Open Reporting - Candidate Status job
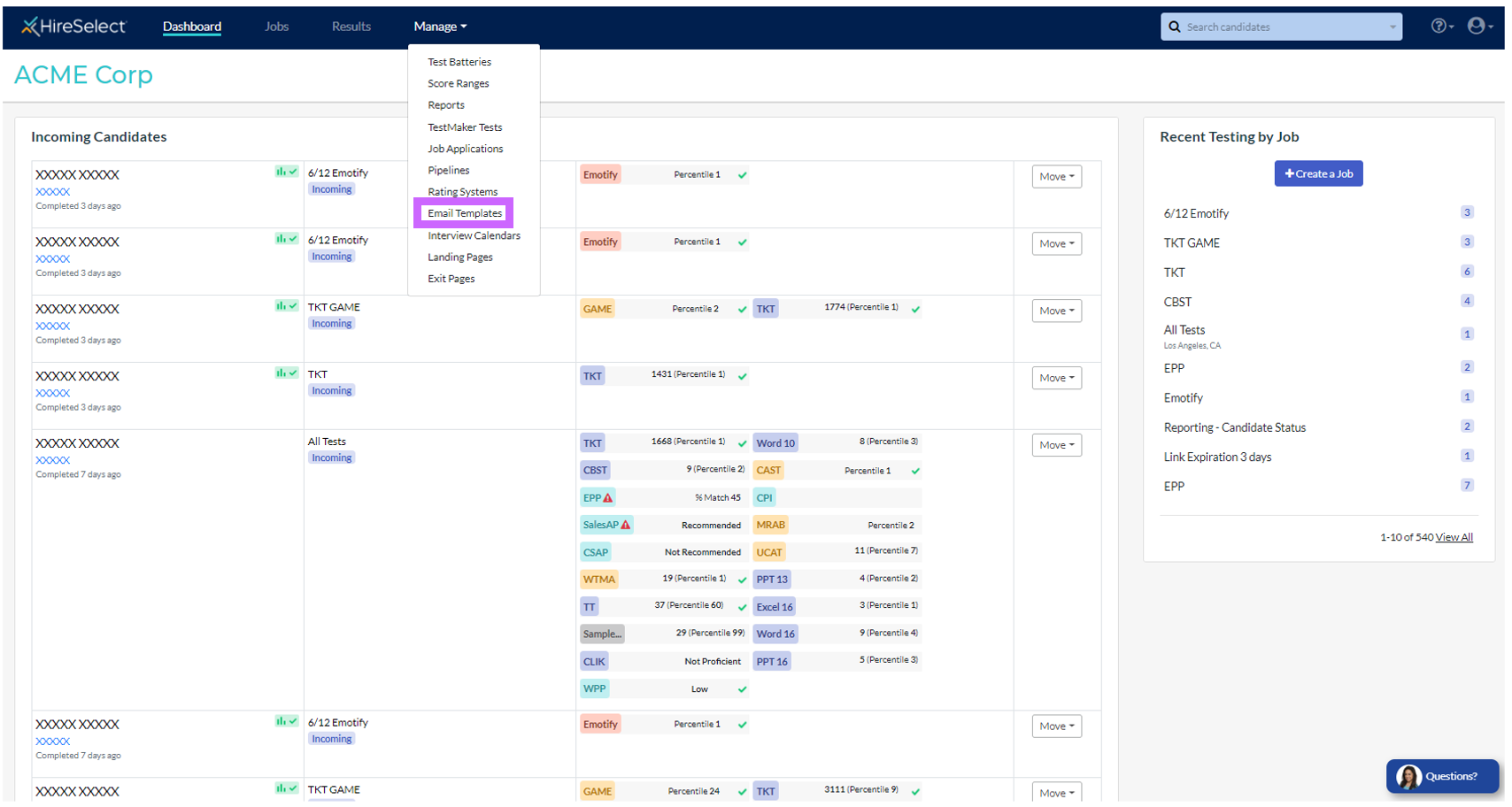This screenshot has width=1512, height=807. pos(1235,427)
